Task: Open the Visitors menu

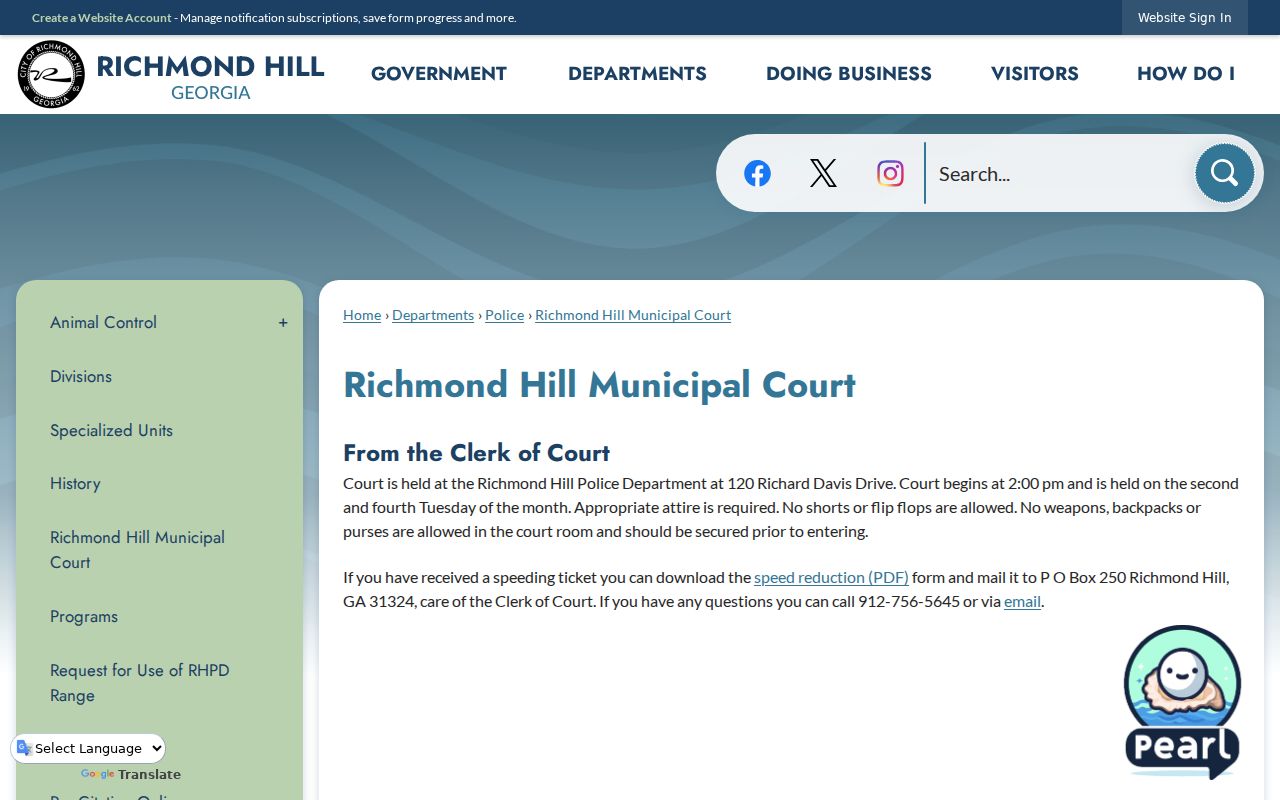Action: pos(1035,74)
